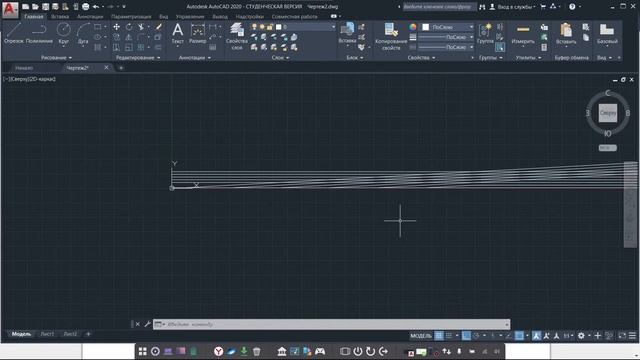Expand the Слои panel

pyautogui.click(x=280, y=58)
